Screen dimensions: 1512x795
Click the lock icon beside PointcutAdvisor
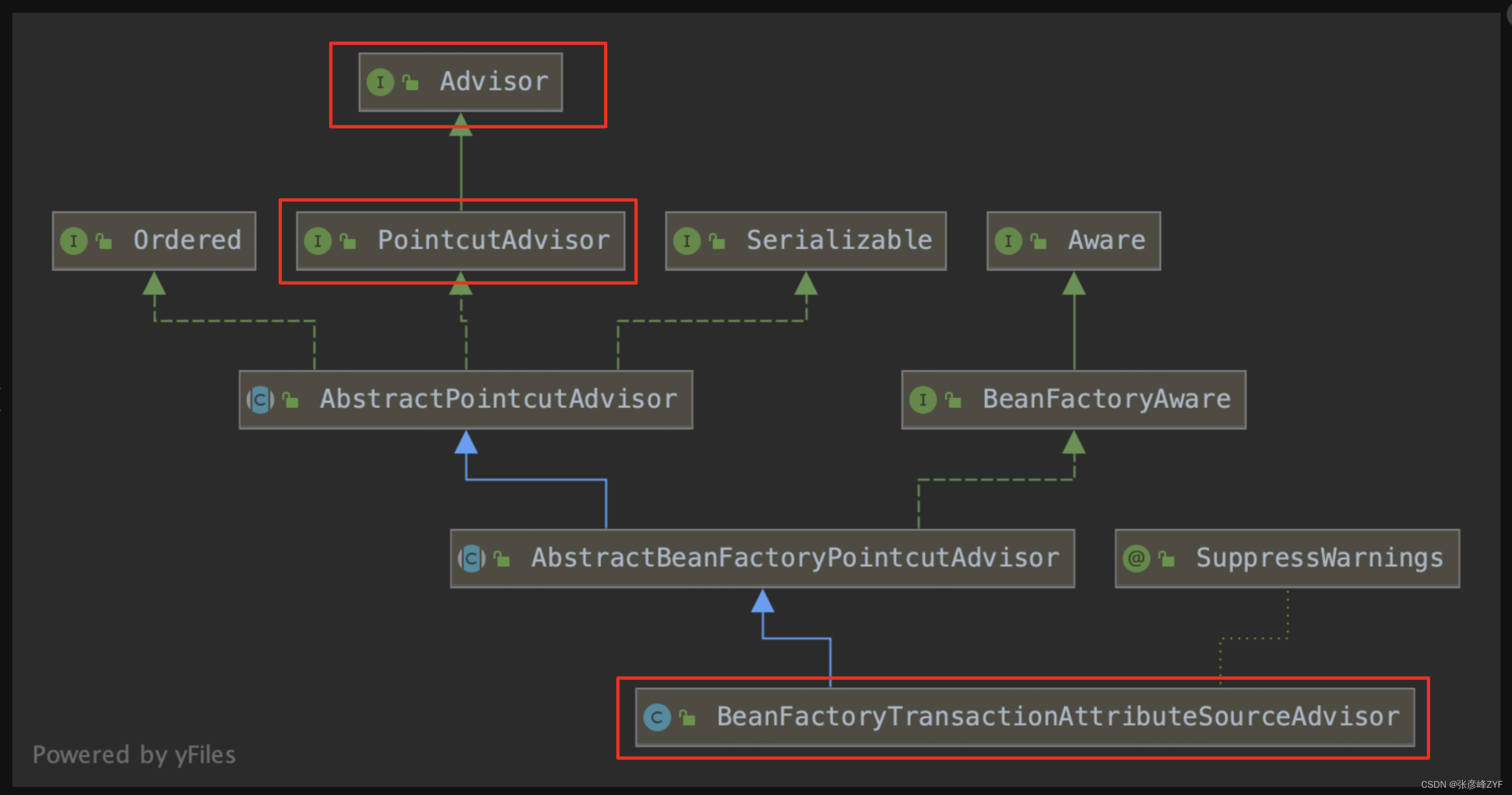tap(348, 241)
